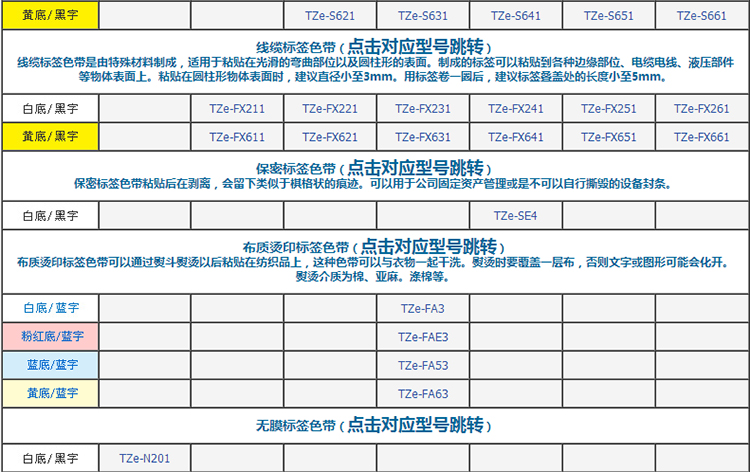750x472 pixels.
Task: Select 黄底/黑字 label in the TZe-FX611 row
Action: point(50,136)
